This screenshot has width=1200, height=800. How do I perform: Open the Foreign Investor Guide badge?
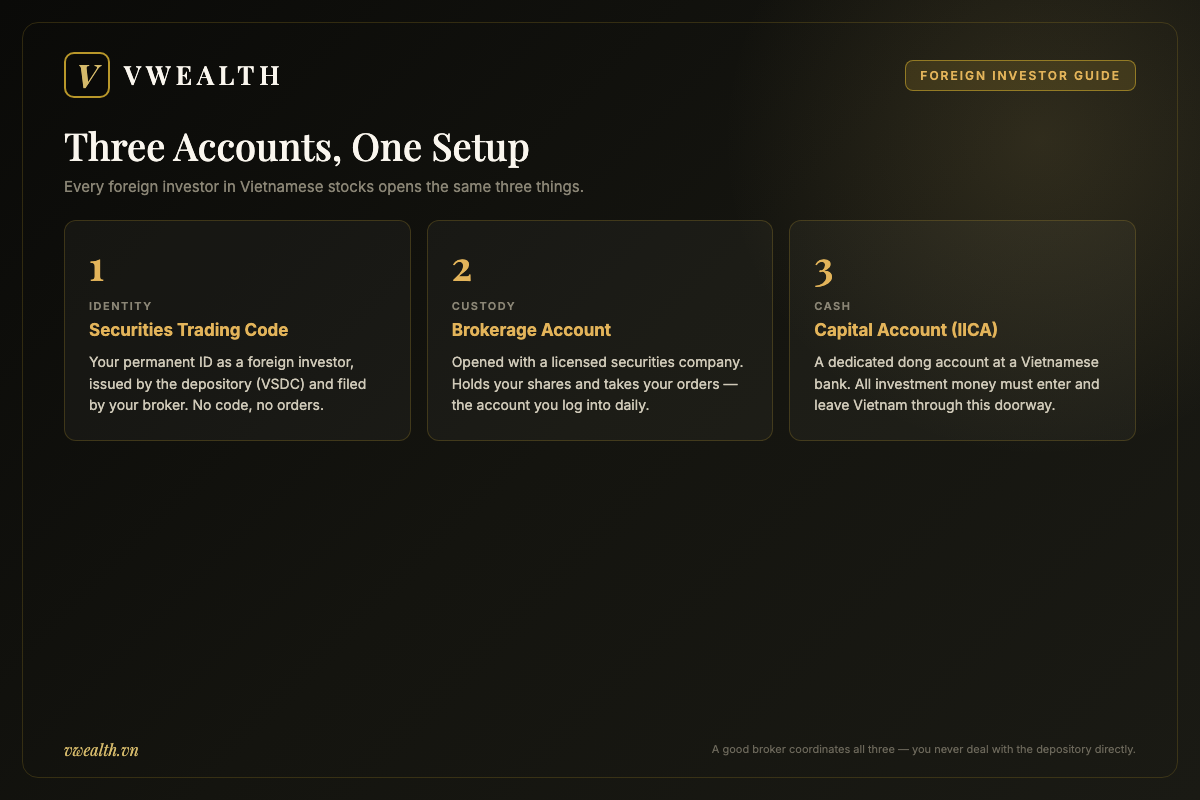(1020, 76)
